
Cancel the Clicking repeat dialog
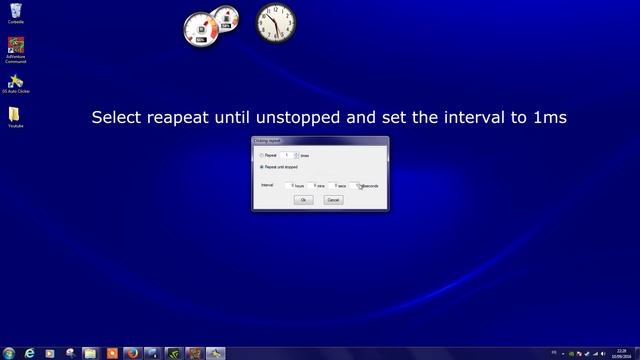click(333, 200)
